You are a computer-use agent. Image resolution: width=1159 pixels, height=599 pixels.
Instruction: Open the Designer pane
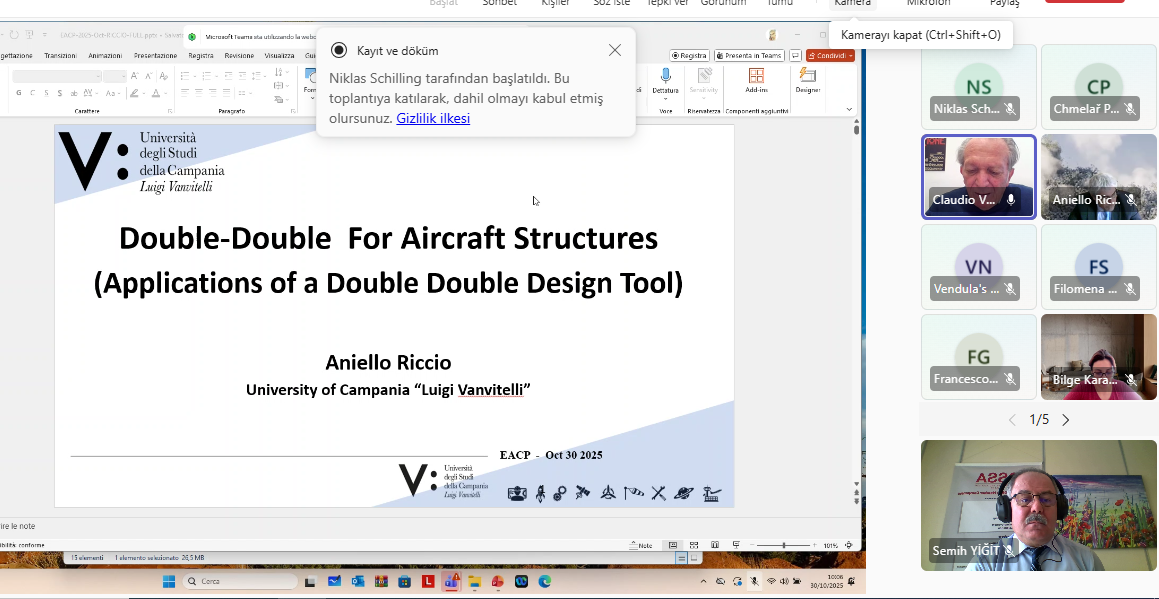point(808,76)
